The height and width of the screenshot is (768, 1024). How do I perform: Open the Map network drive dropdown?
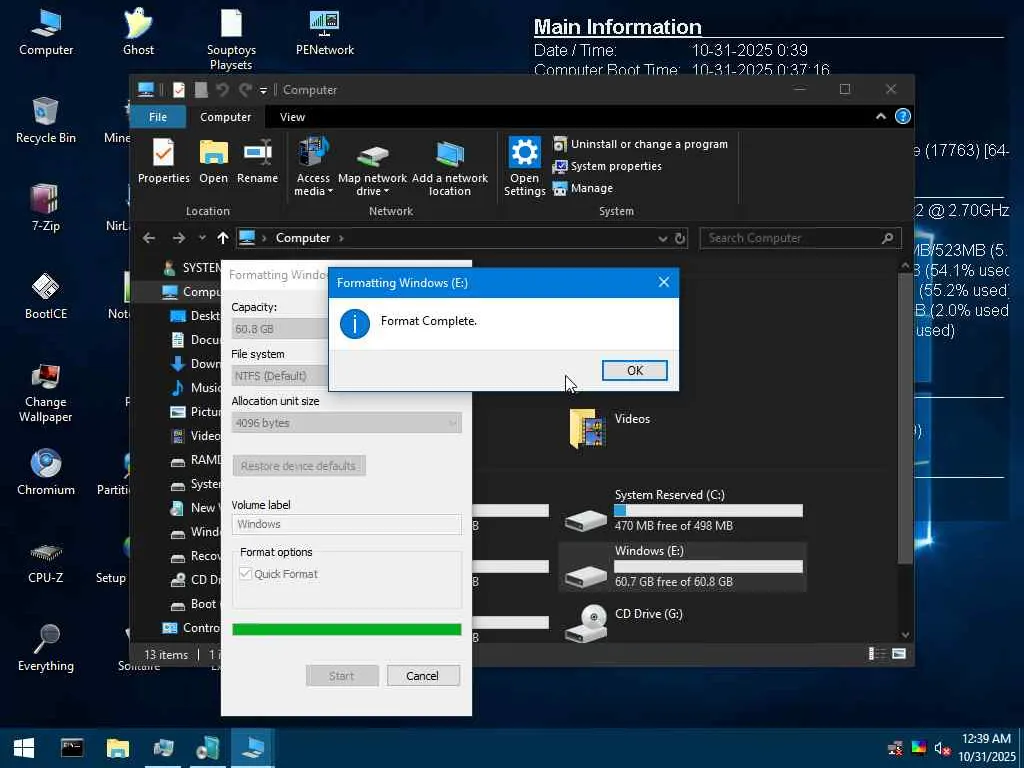pos(372,167)
